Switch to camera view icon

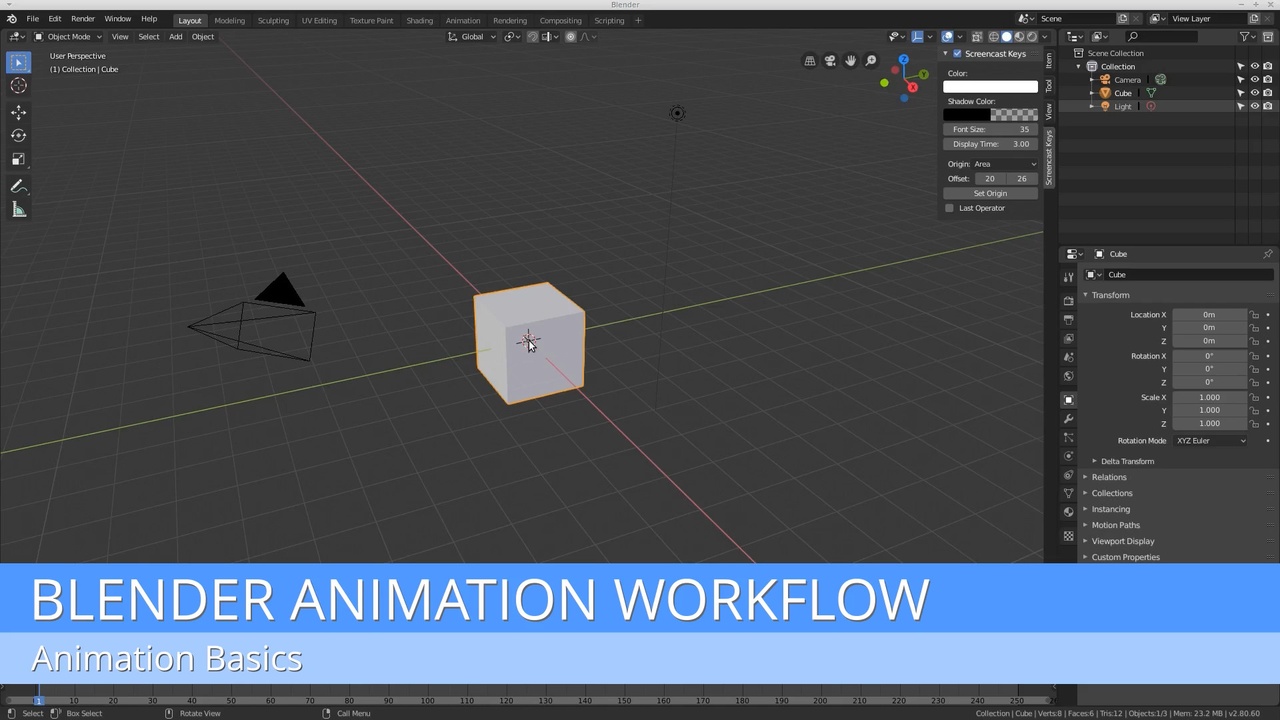(830, 61)
